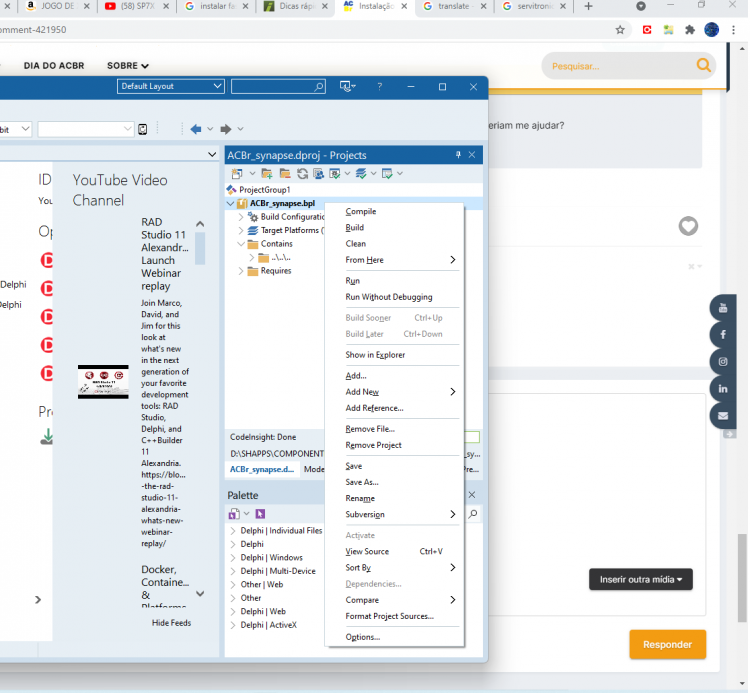Click the Add to project folder-plus icon
This screenshot has height=693, width=750.
tap(267, 174)
